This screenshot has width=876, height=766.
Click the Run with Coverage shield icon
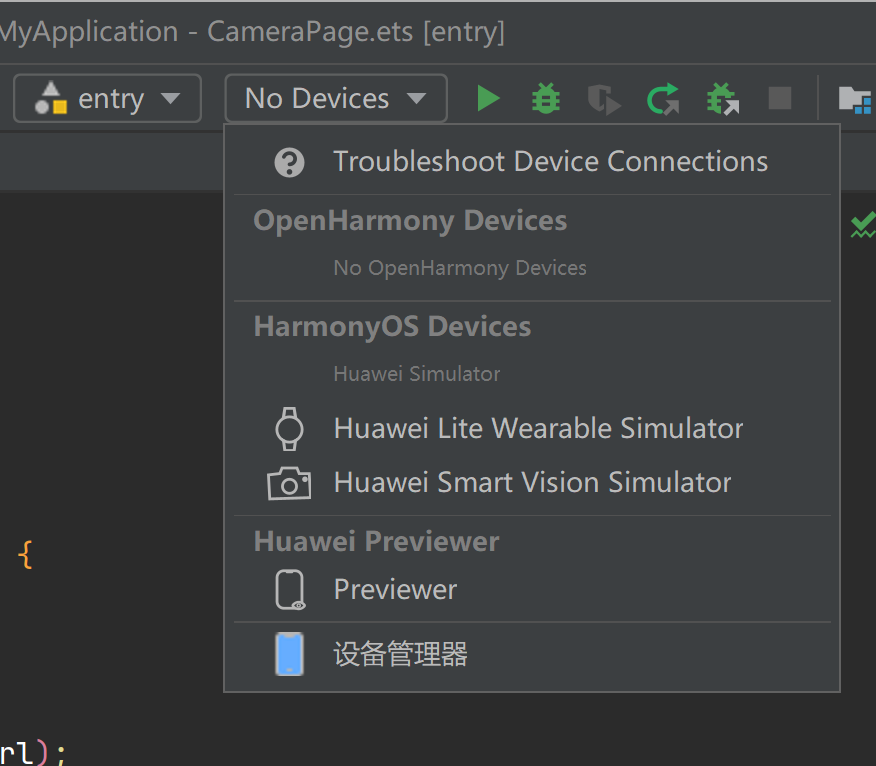pyautogui.click(x=604, y=99)
